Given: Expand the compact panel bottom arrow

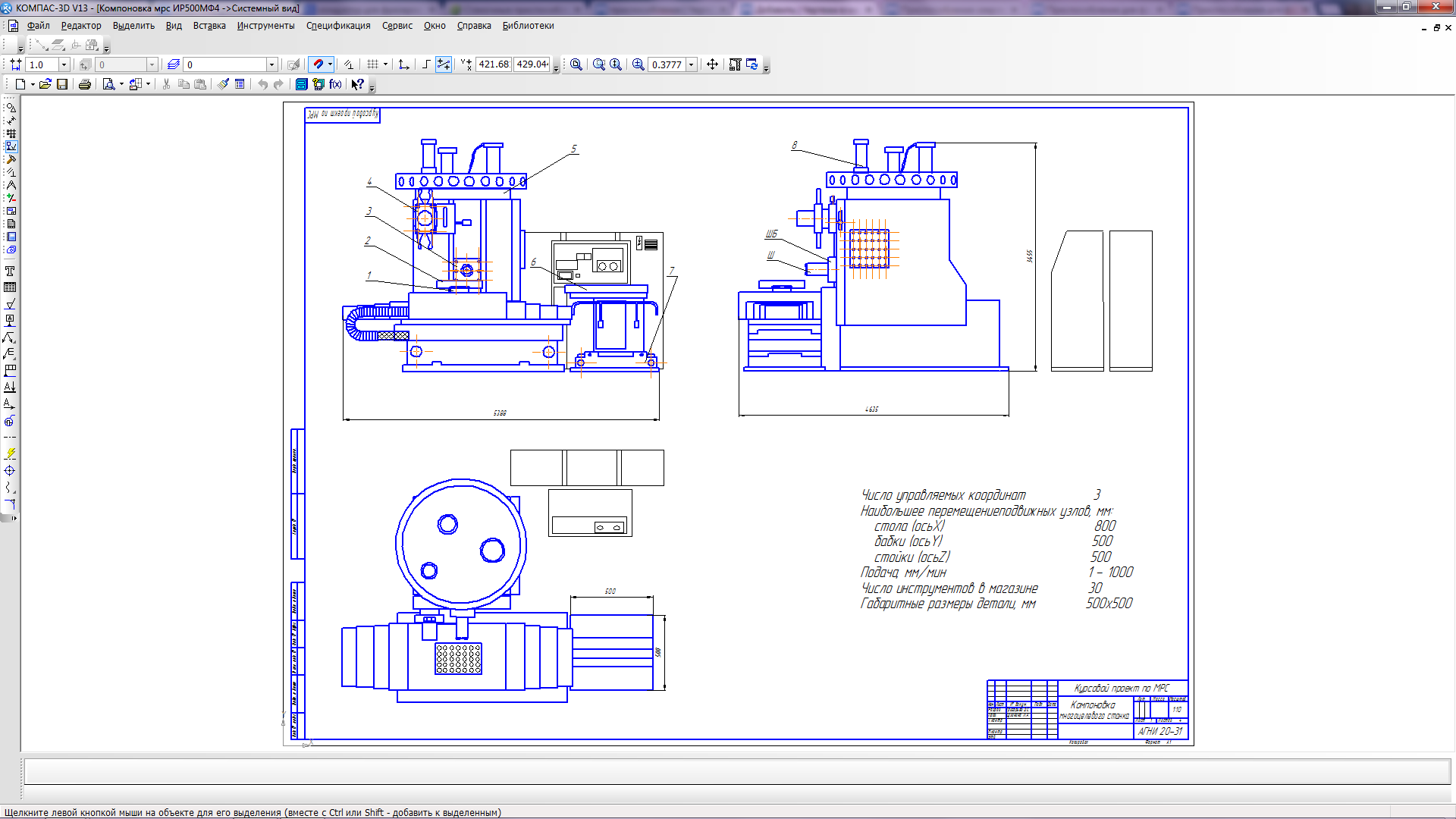Looking at the screenshot, I should click(x=14, y=519).
